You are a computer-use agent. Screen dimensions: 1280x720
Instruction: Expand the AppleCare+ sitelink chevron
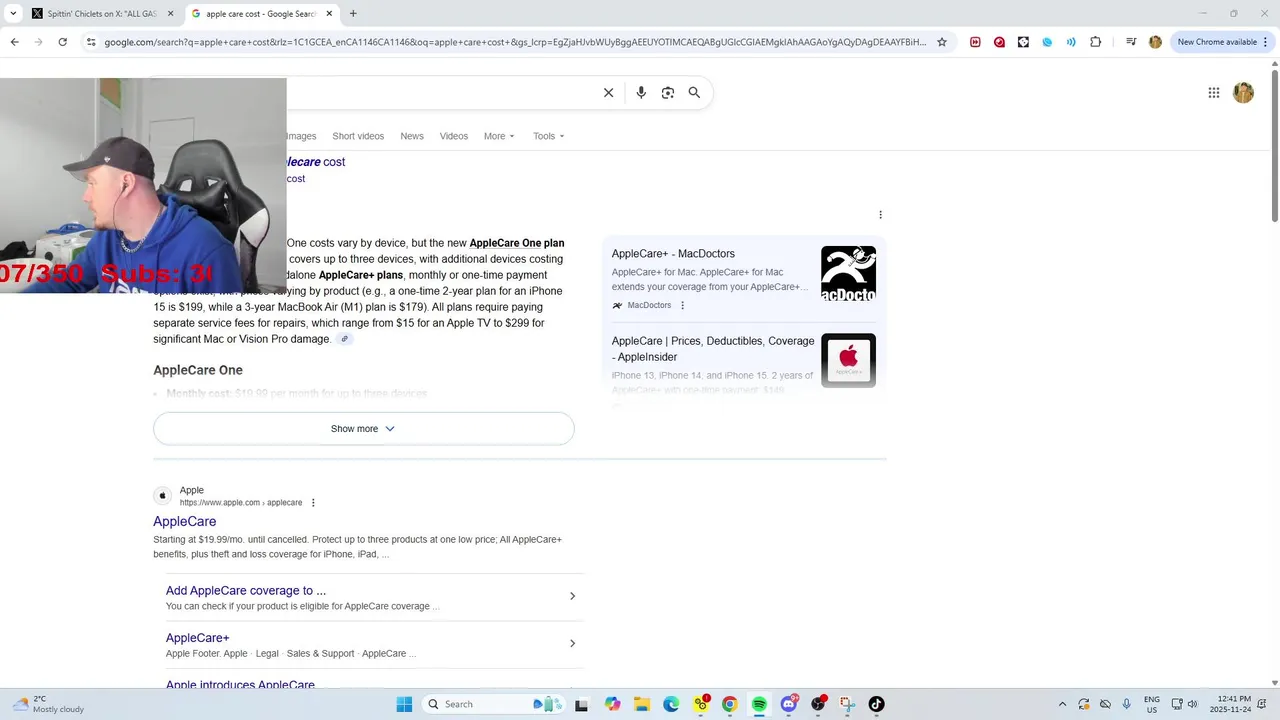[x=572, y=643]
